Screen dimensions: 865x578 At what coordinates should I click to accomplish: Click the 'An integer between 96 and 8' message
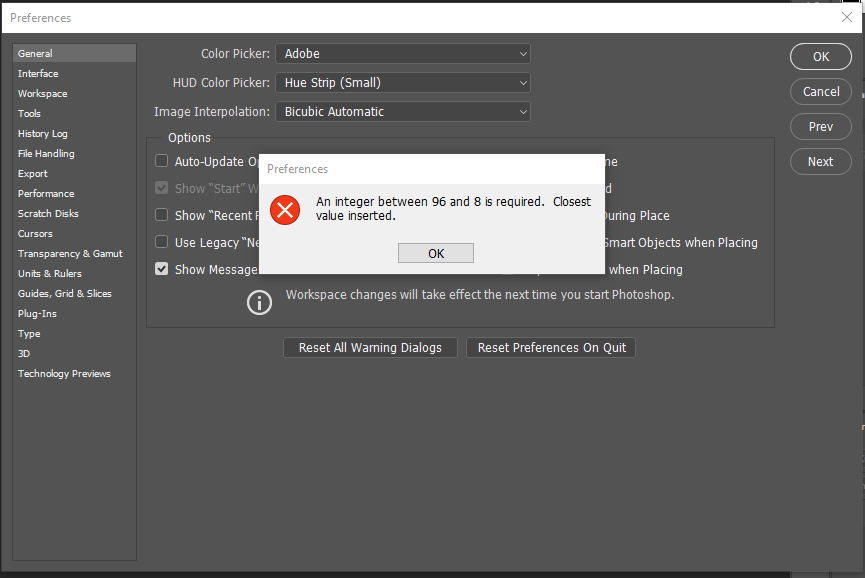[453, 208]
